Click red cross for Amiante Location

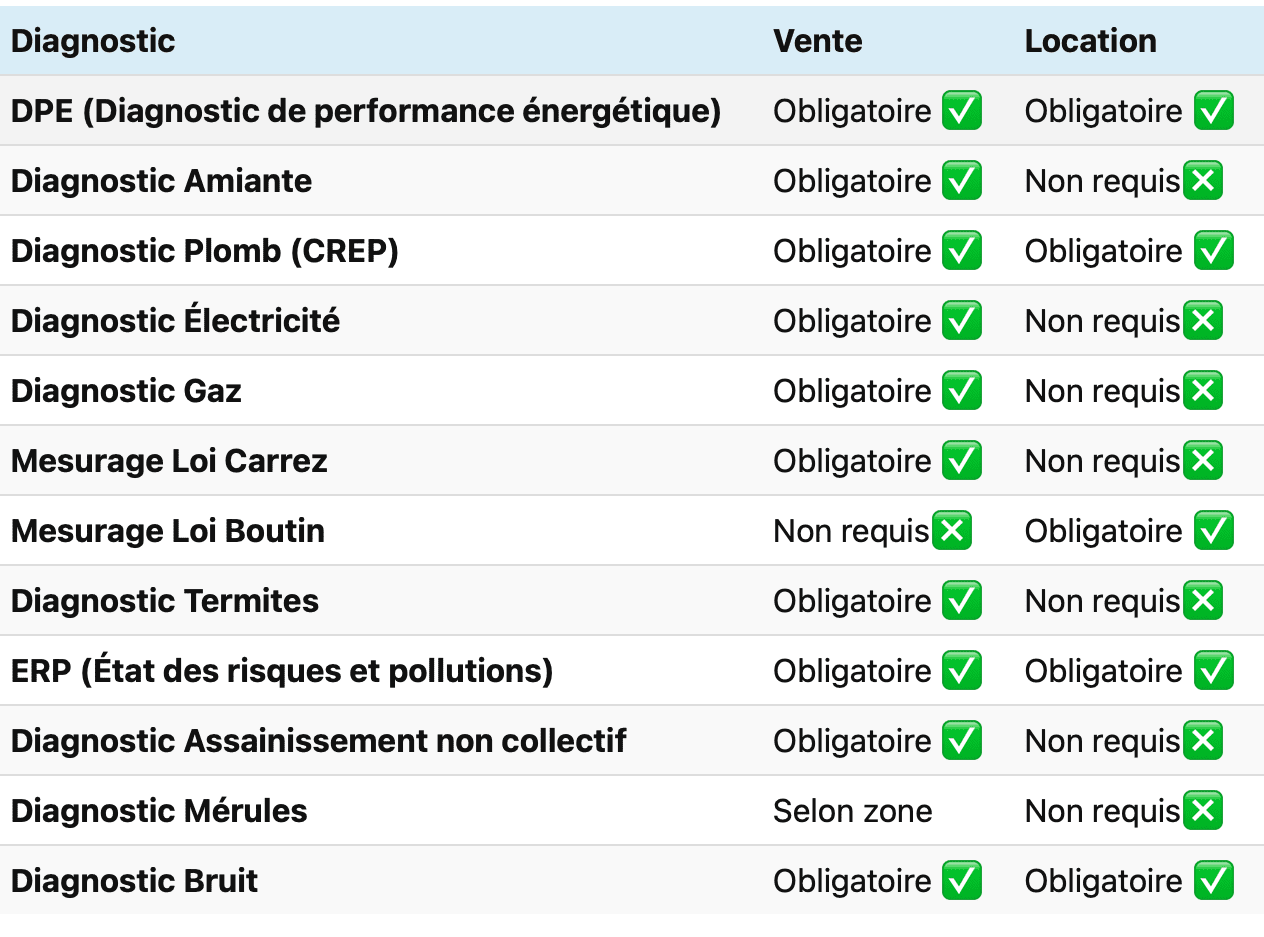coord(1203,181)
